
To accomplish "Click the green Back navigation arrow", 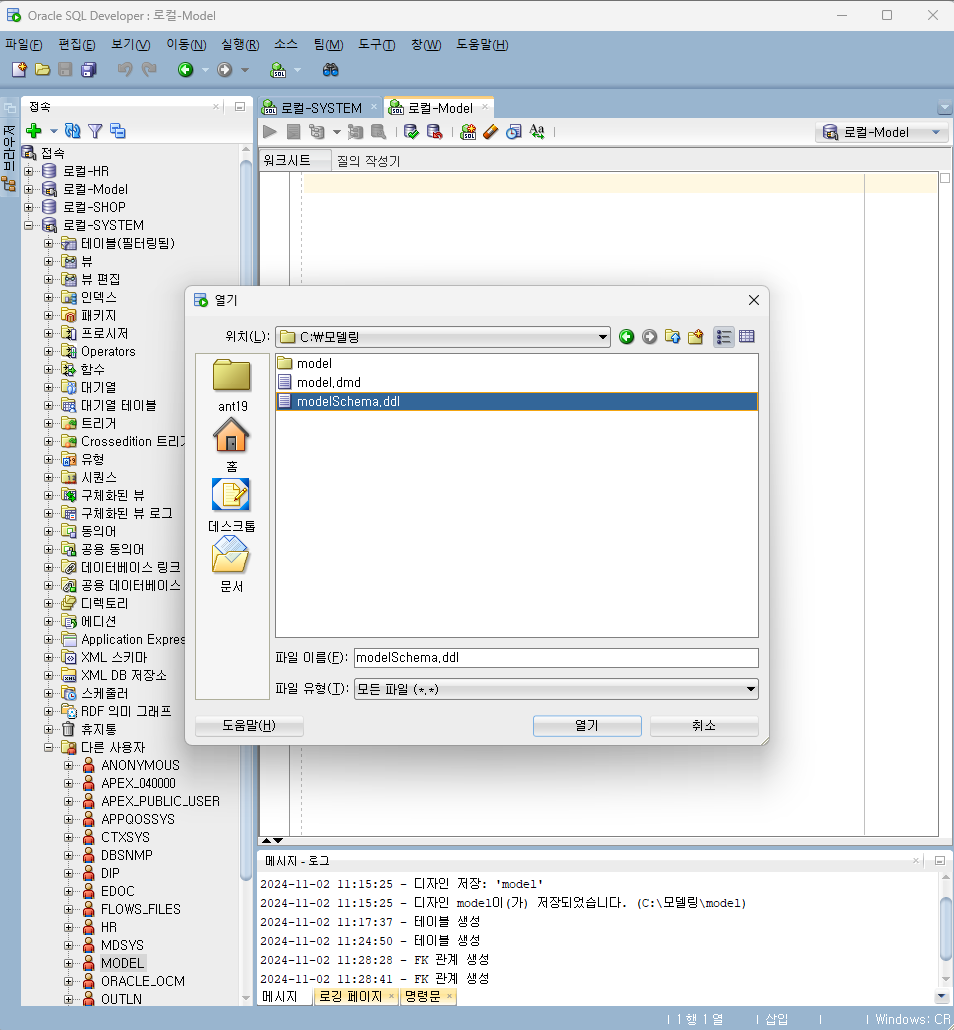I will pos(186,70).
